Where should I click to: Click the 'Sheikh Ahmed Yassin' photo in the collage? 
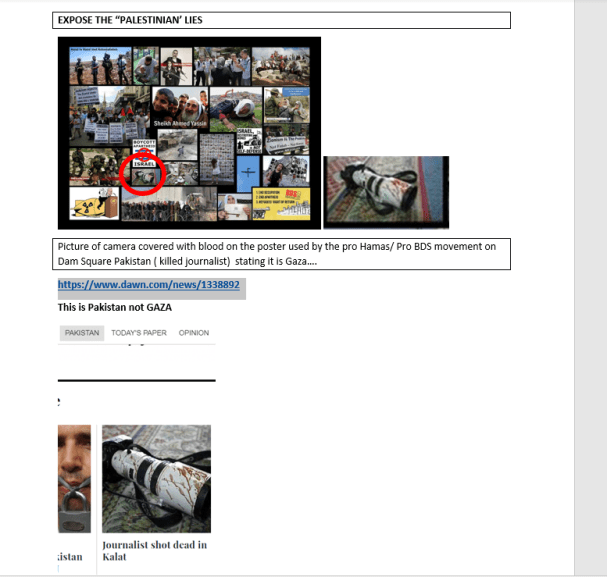180,108
